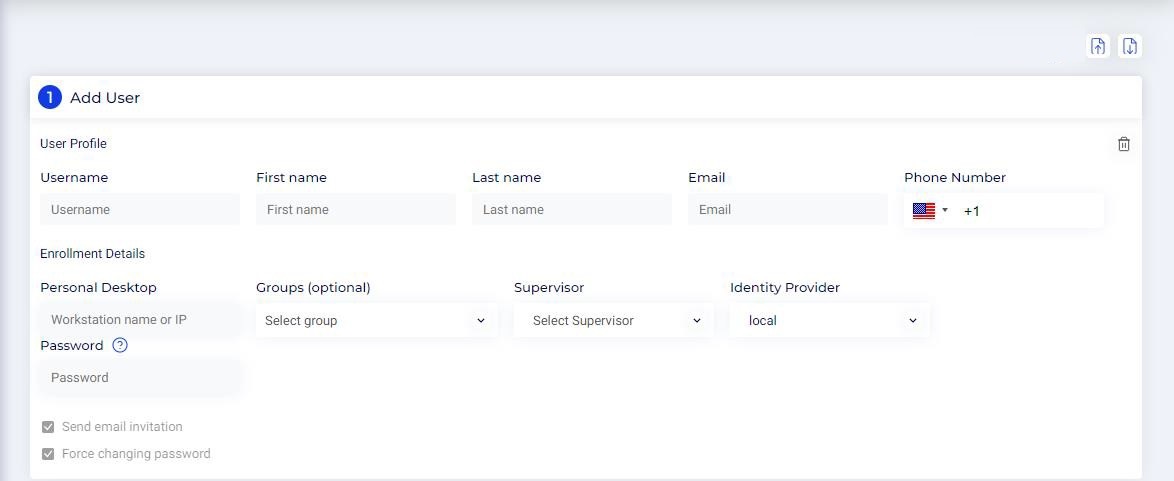1174x481 pixels.
Task: Focus the Workstation name or IP field
Action: point(140,320)
